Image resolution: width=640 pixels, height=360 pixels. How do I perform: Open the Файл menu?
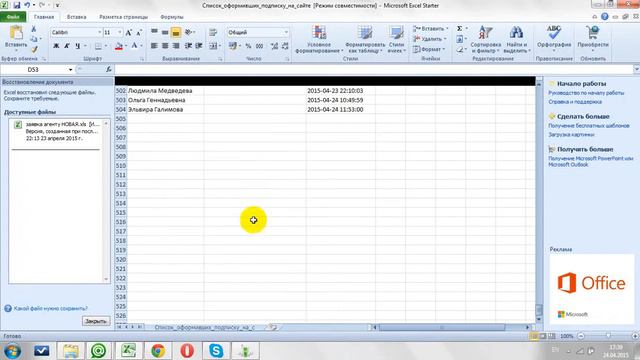point(13,17)
